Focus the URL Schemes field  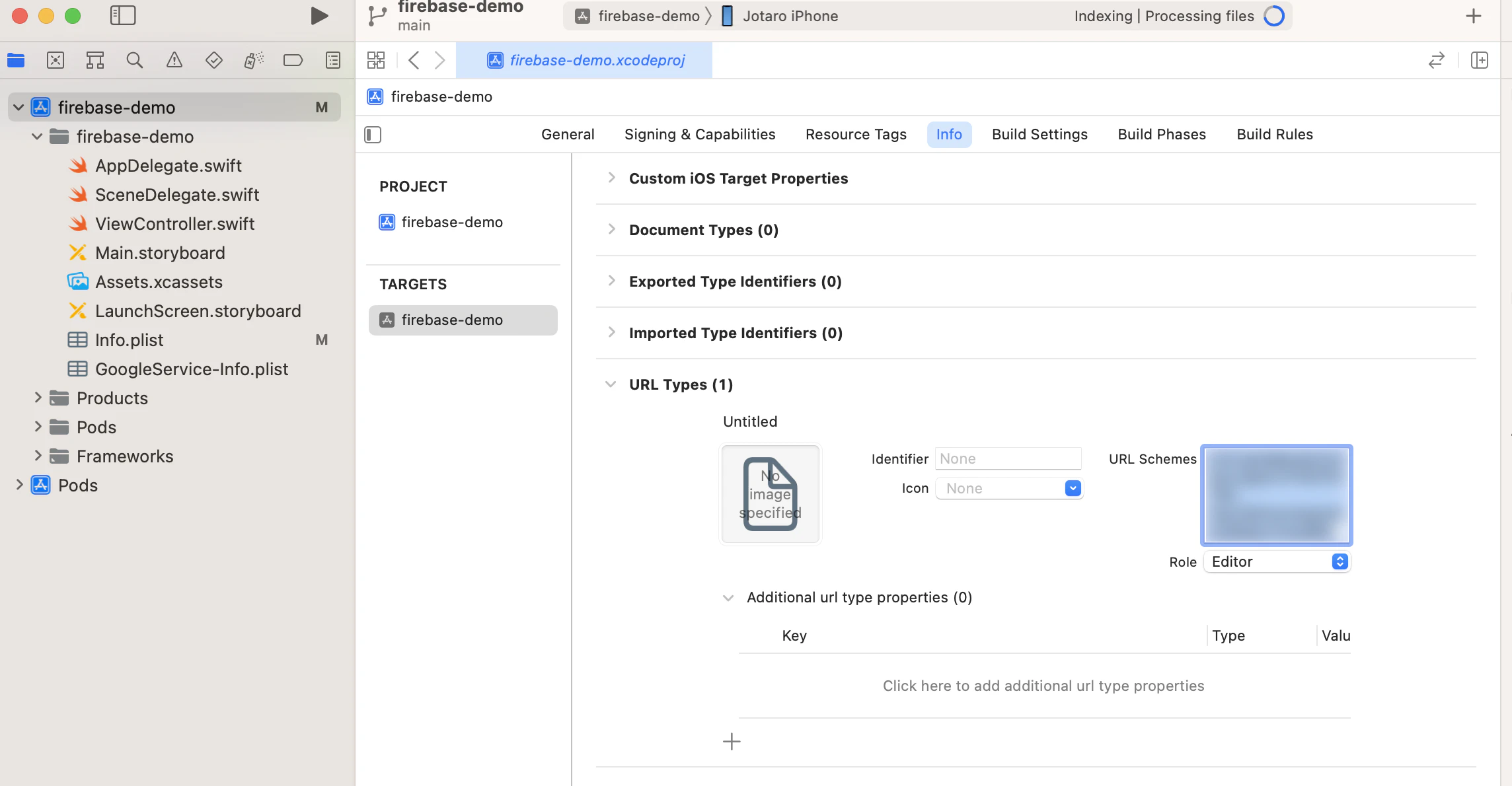point(1277,495)
